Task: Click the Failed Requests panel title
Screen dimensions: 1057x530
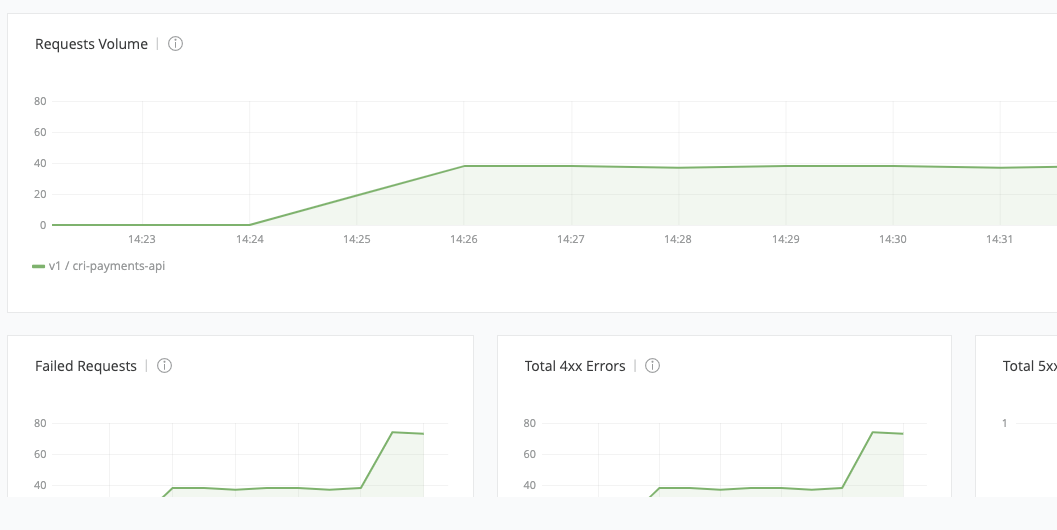Action: 86,365
